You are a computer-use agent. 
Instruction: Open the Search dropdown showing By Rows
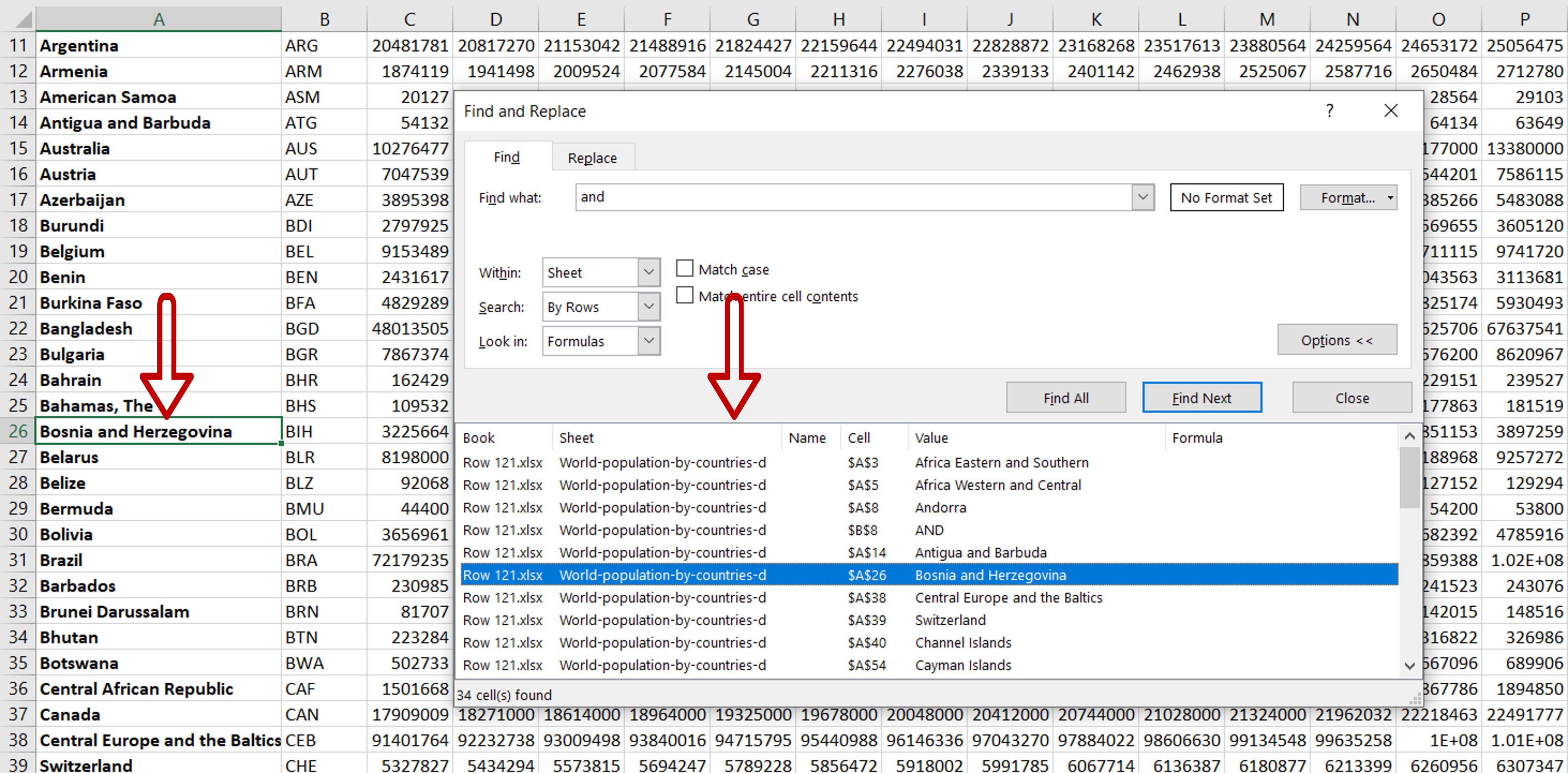pyautogui.click(x=649, y=307)
